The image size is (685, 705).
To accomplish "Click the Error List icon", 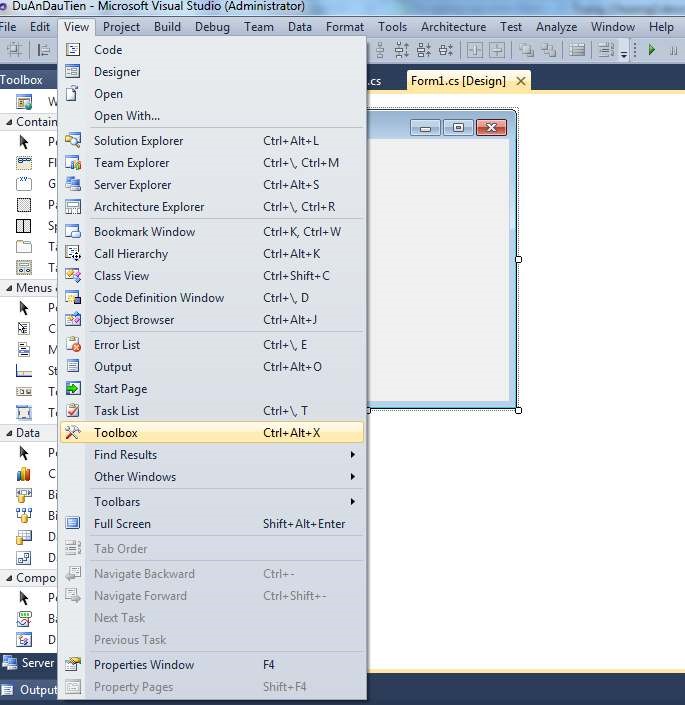I will [73, 345].
